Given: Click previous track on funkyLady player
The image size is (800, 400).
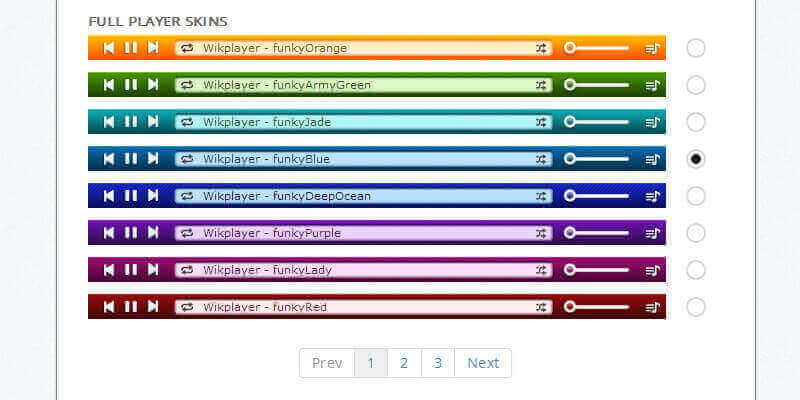Looking at the screenshot, I should point(109,270).
